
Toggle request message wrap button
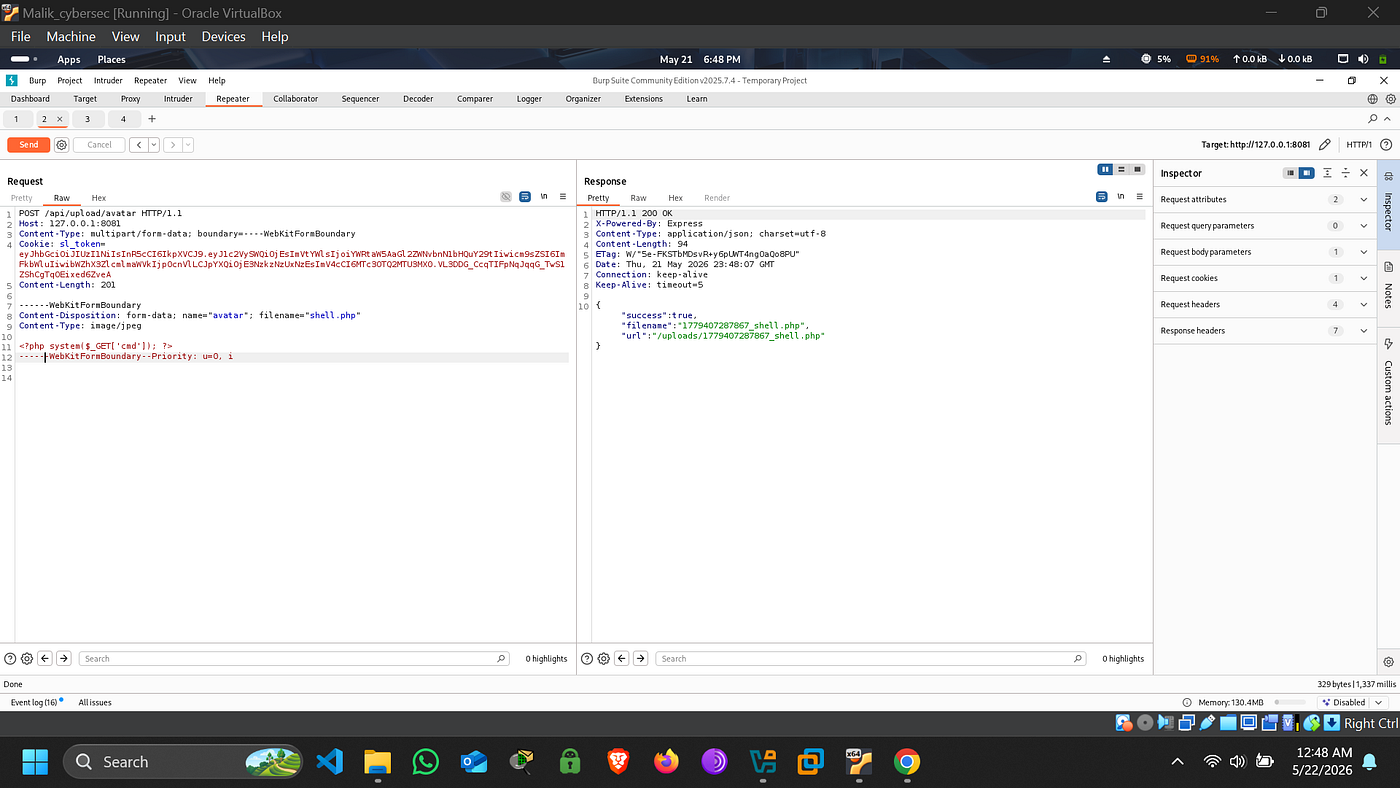(x=525, y=197)
